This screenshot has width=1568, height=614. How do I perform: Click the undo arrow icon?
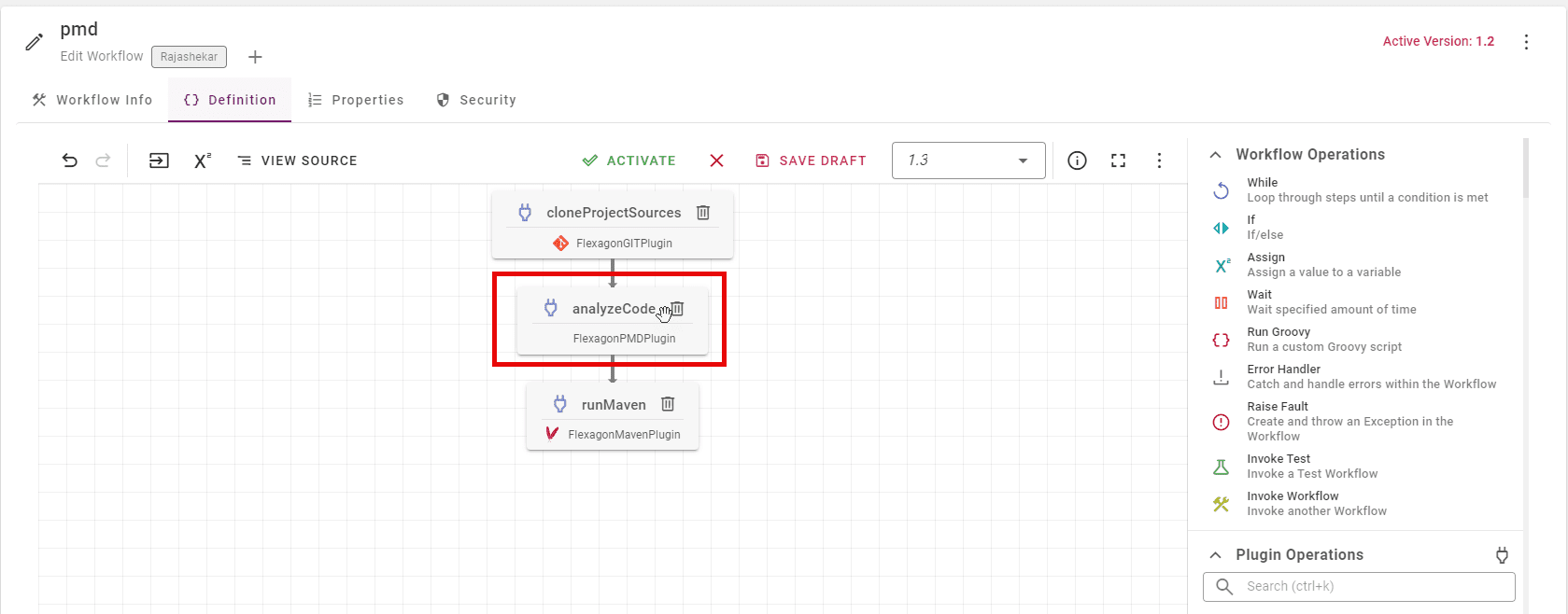pos(70,160)
